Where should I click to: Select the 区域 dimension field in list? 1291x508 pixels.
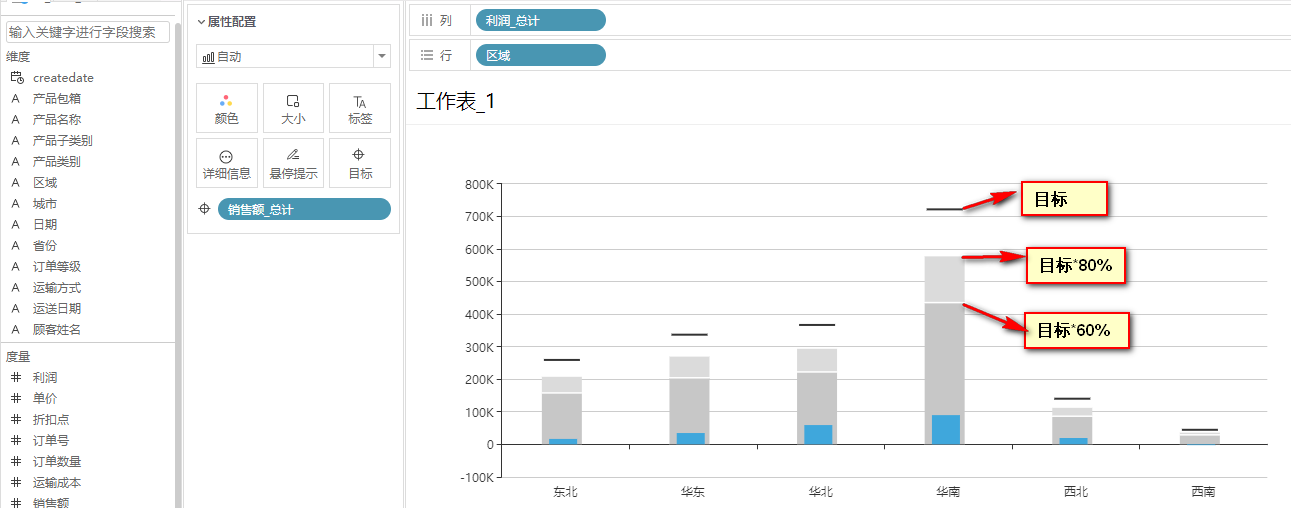45,182
